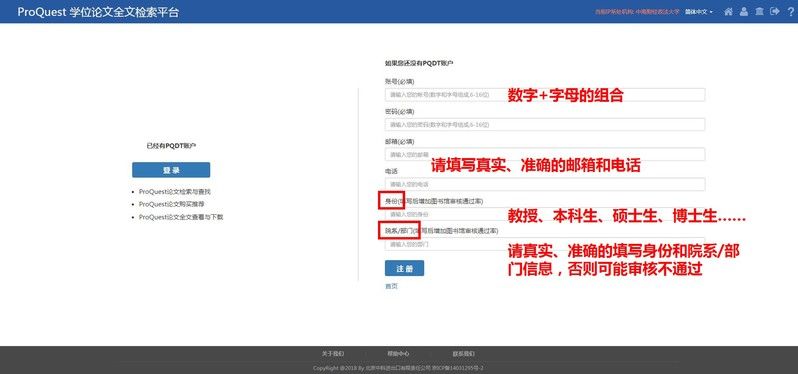The width and height of the screenshot is (798, 374).
Task: Click the logout arrow icon
Action: click(x=775, y=11)
